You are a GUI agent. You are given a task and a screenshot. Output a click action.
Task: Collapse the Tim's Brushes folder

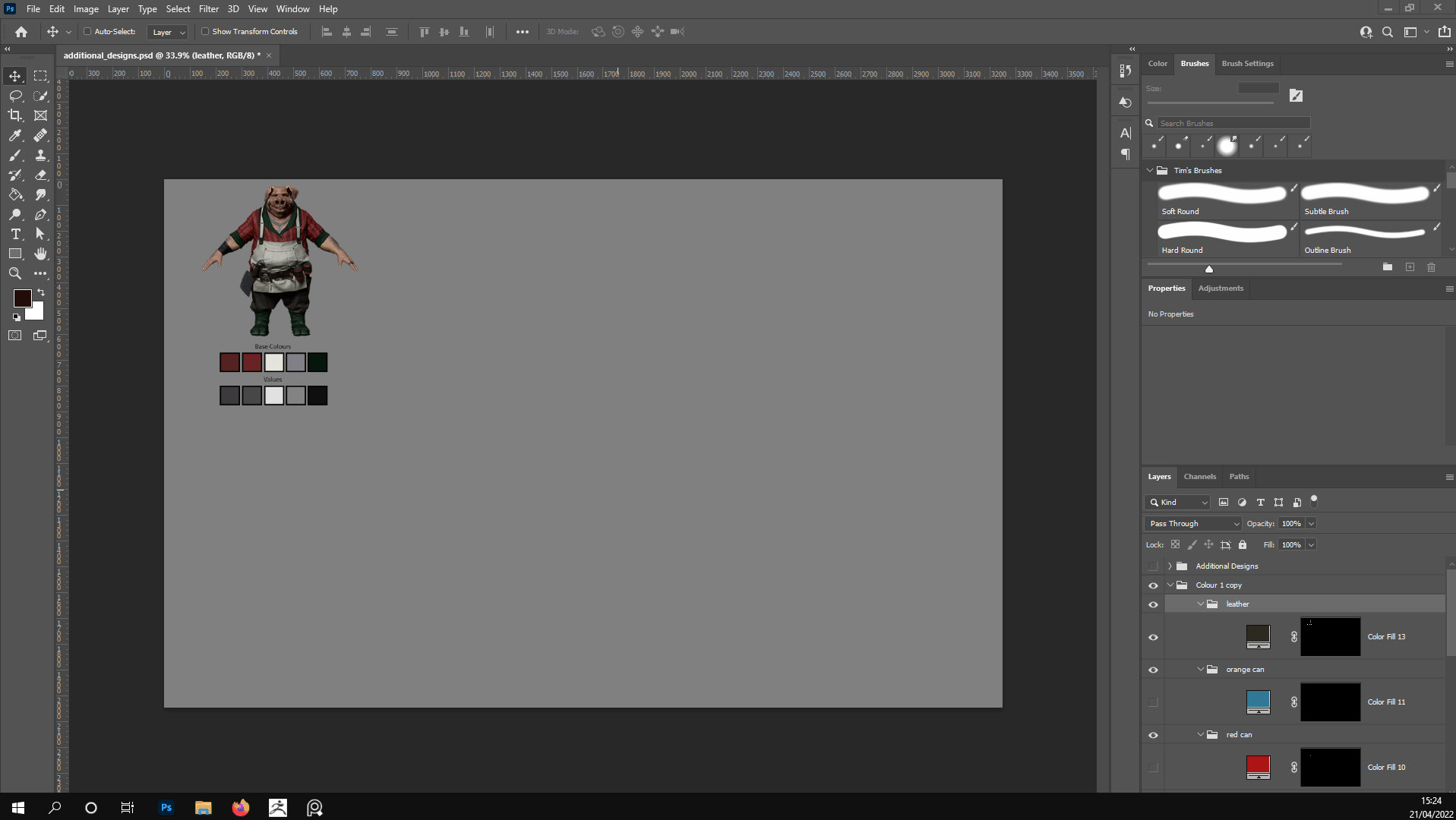coord(1150,171)
